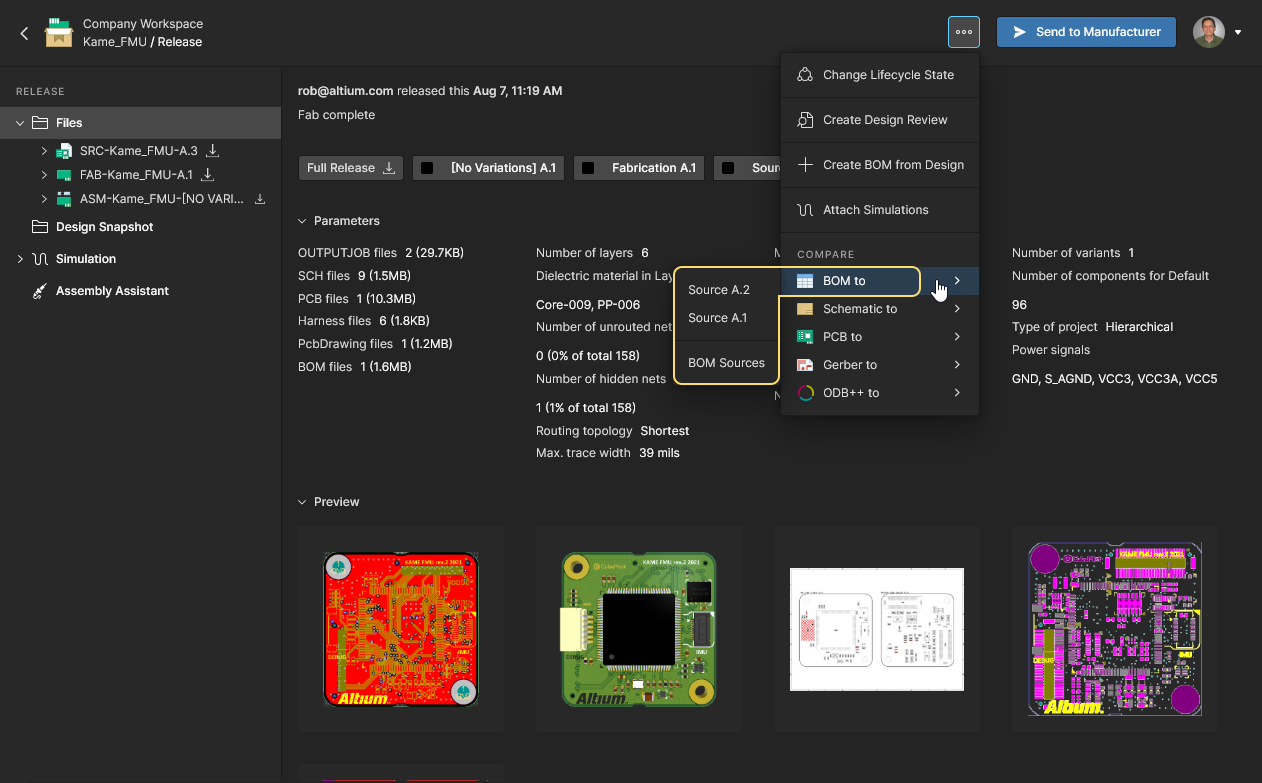Click the Kame_FMU breadcrumb link

pyautogui.click(x=115, y=42)
